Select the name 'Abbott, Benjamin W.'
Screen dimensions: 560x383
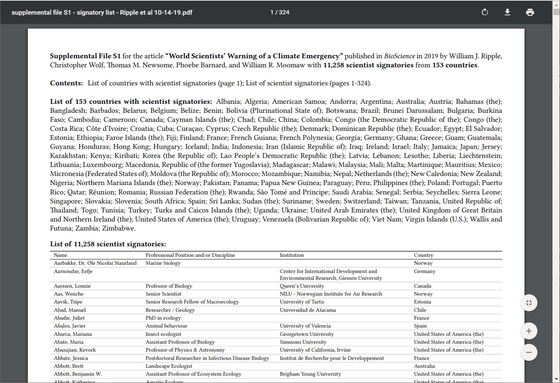[78, 374]
